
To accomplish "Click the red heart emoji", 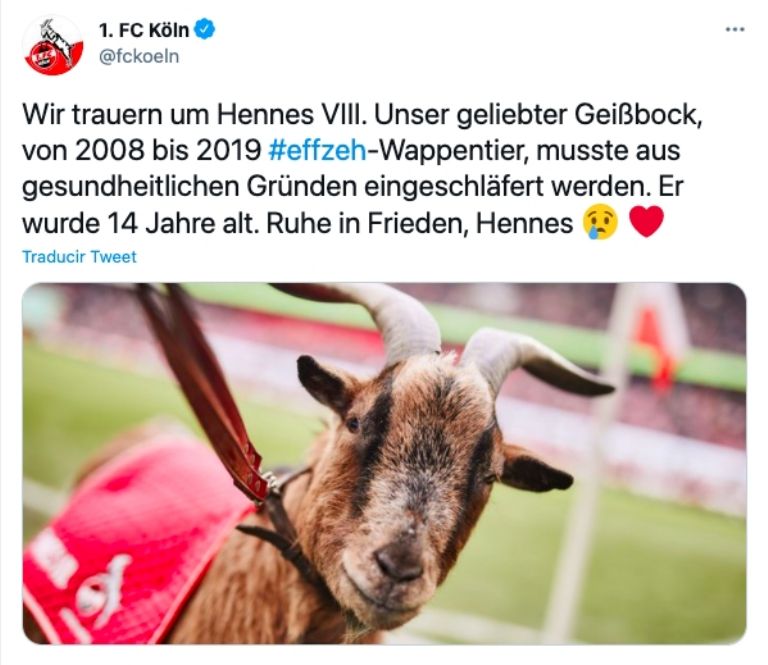I will point(646,221).
